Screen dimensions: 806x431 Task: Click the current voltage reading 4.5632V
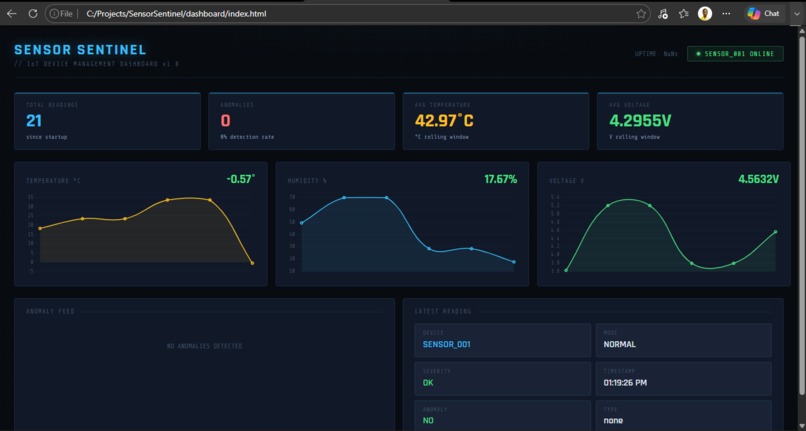point(759,179)
